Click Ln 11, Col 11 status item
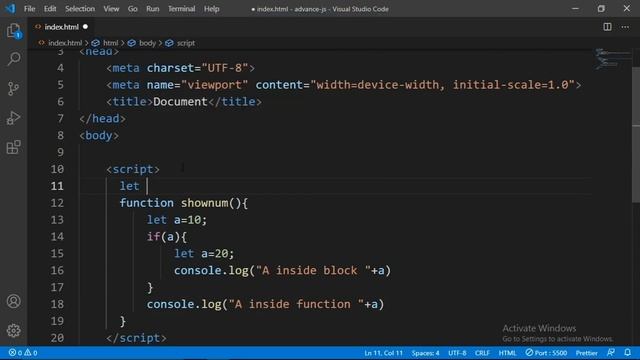This screenshot has height=360, width=640. (383, 353)
